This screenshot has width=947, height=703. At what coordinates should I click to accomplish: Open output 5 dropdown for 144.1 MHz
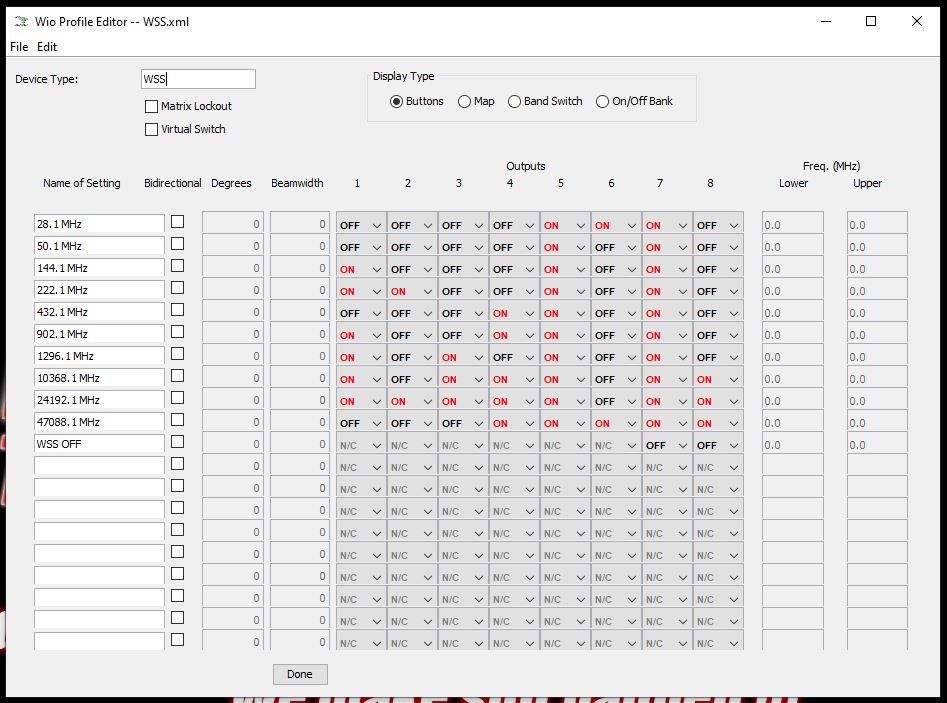565,269
